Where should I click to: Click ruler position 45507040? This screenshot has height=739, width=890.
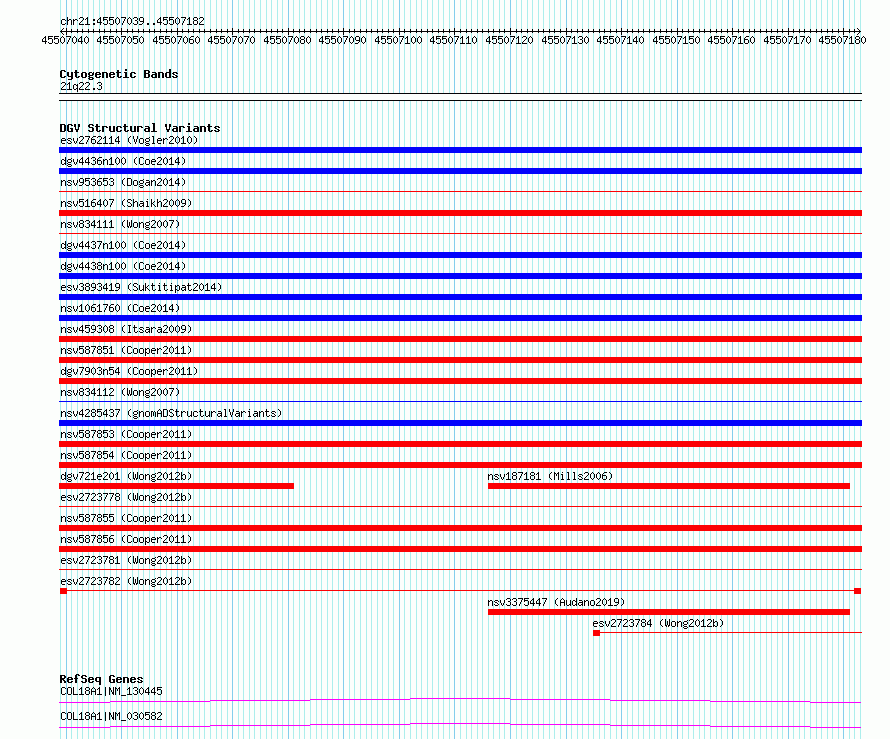(65, 40)
